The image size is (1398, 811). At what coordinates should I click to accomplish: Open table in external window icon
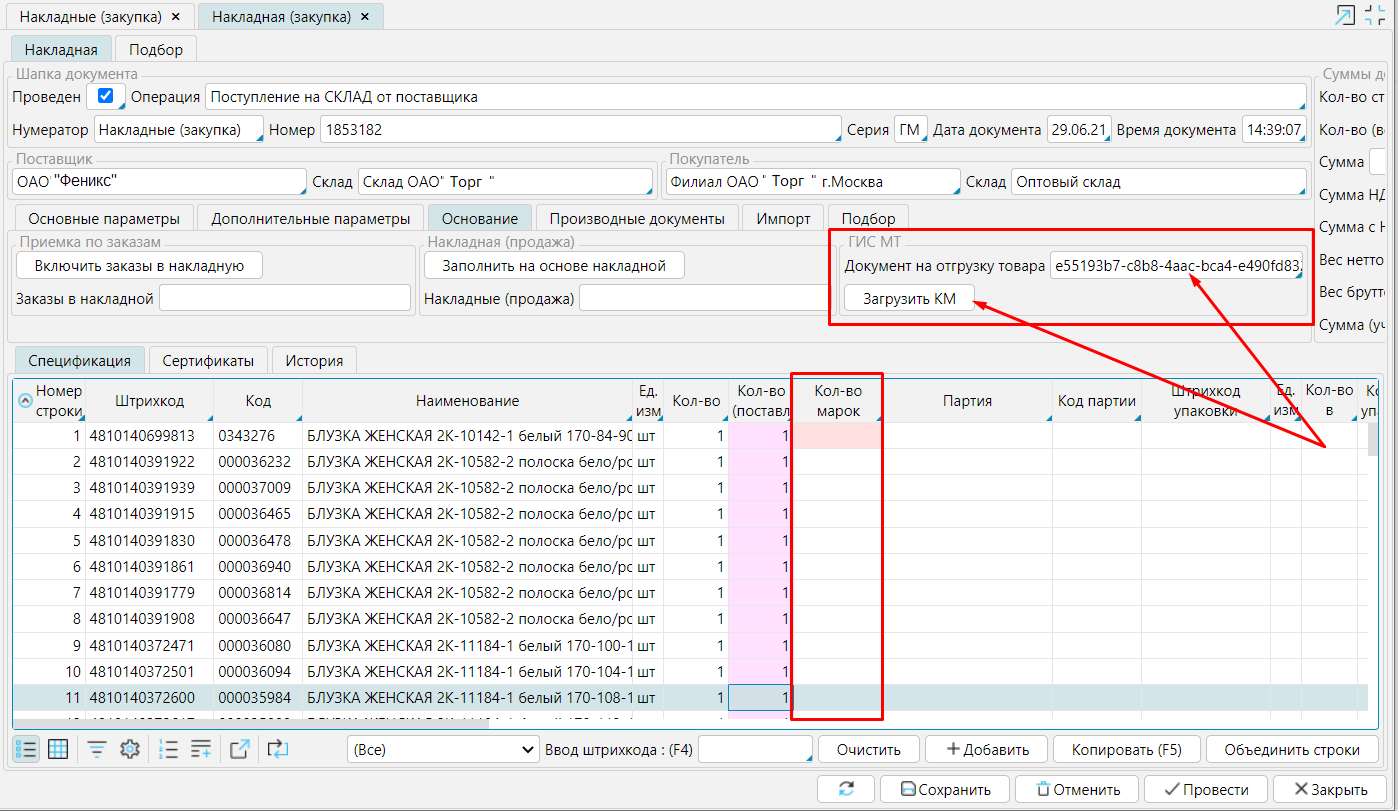[x=240, y=749]
